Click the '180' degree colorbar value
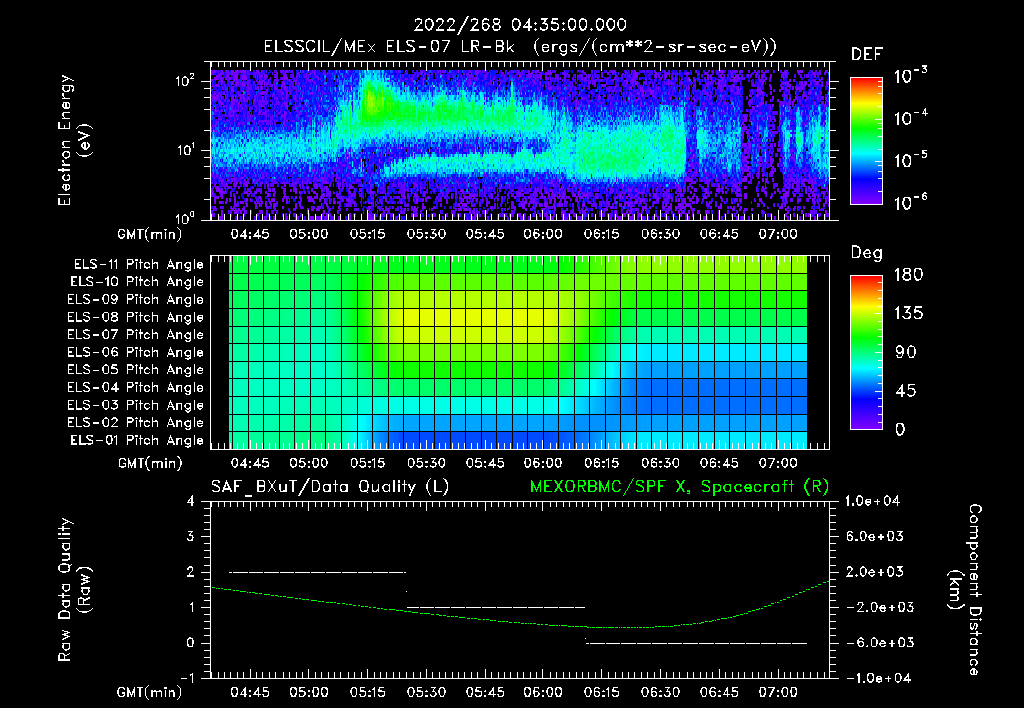This screenshot has height=708, width=1024. (909, 275)
